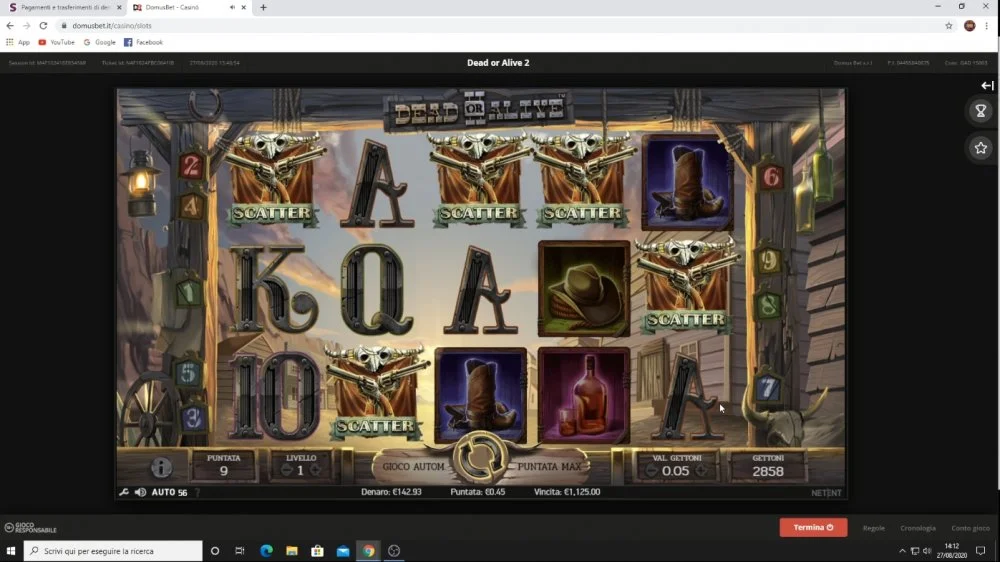Add game to favorites star icon

click(x=981, y=148)
